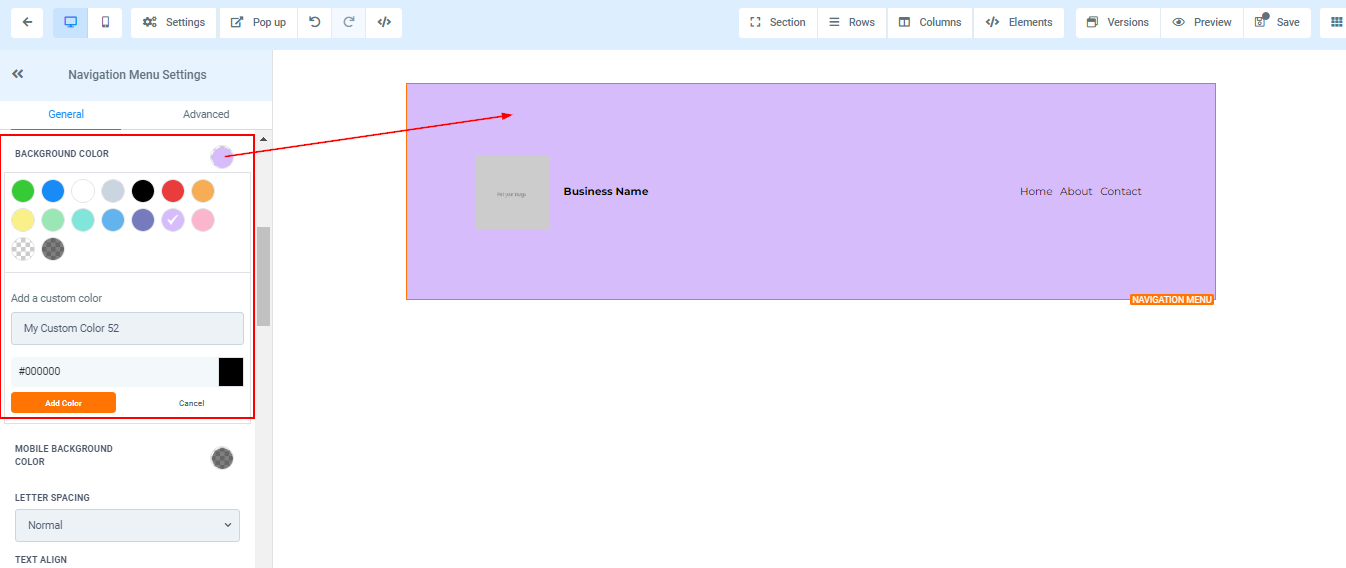1346x568 pixels.
Task: Toggle the mobile background color swatch
Action: (222, 458)
